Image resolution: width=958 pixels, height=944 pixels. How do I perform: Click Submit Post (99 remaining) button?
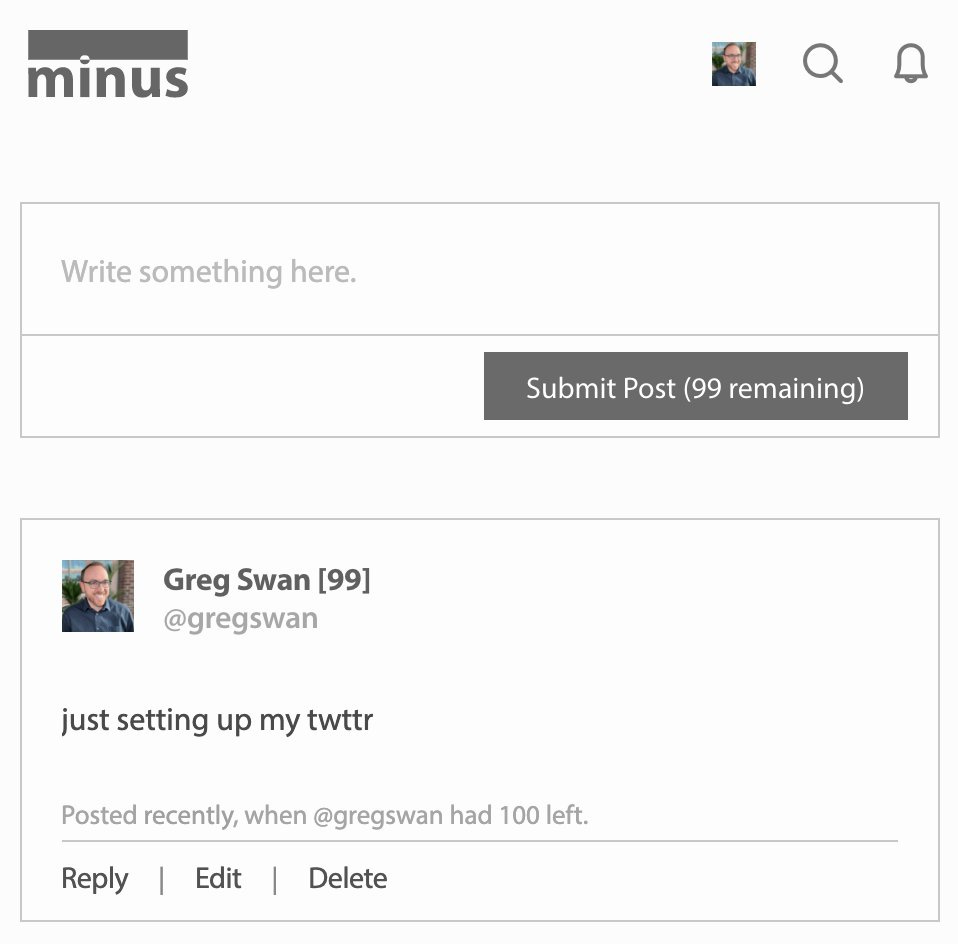pyautogui.click(x=695, y=386)
